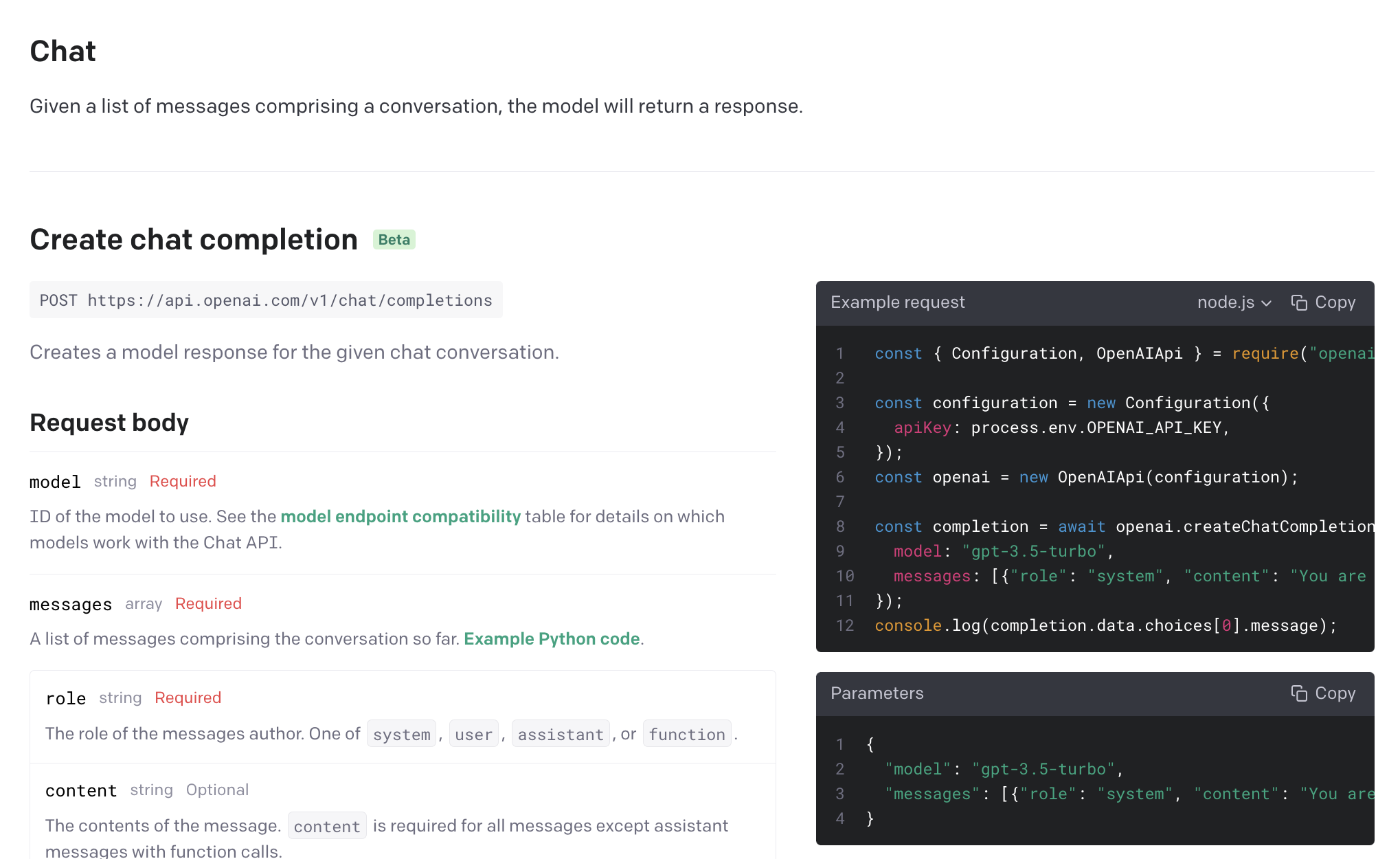The image size is (1400, 859).
Task: Click the Required label beside messages
Action: click(x=208, y=604)
